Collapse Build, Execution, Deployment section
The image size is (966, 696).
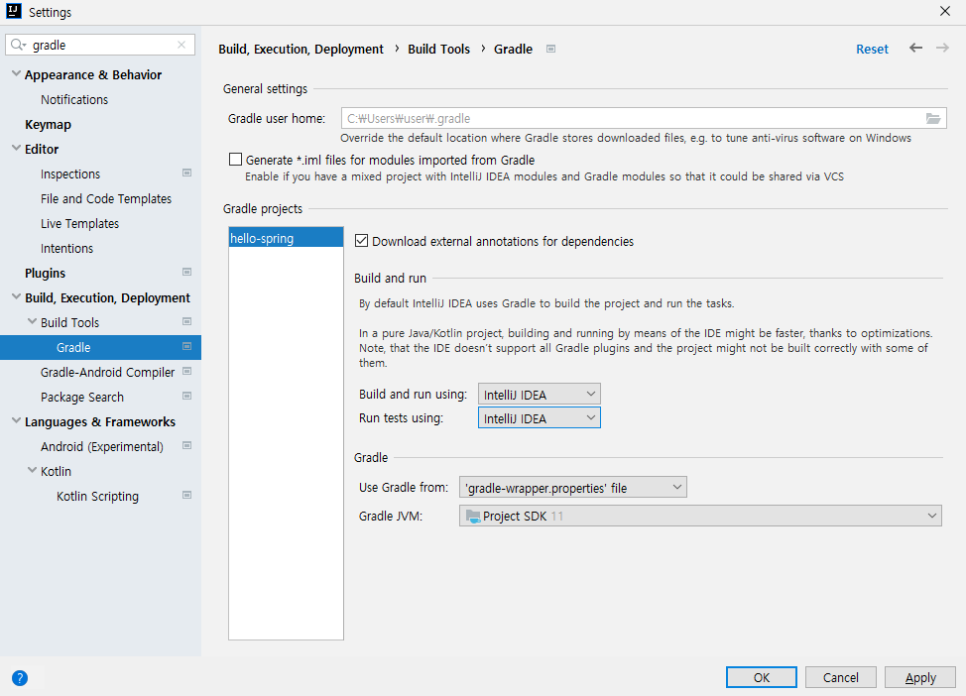pos(16,297)
